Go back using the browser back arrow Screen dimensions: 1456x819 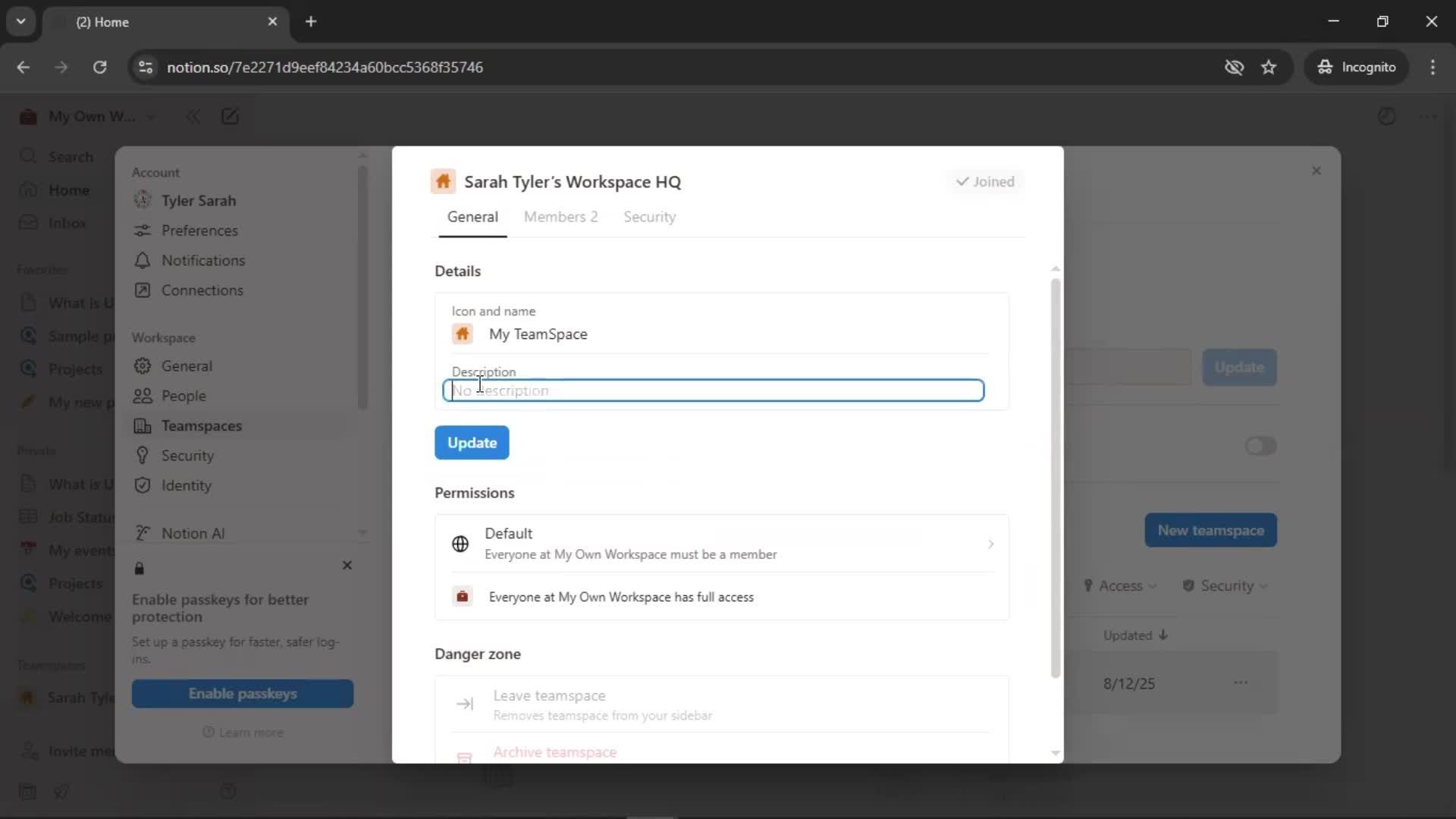click(x=24, y=67)
